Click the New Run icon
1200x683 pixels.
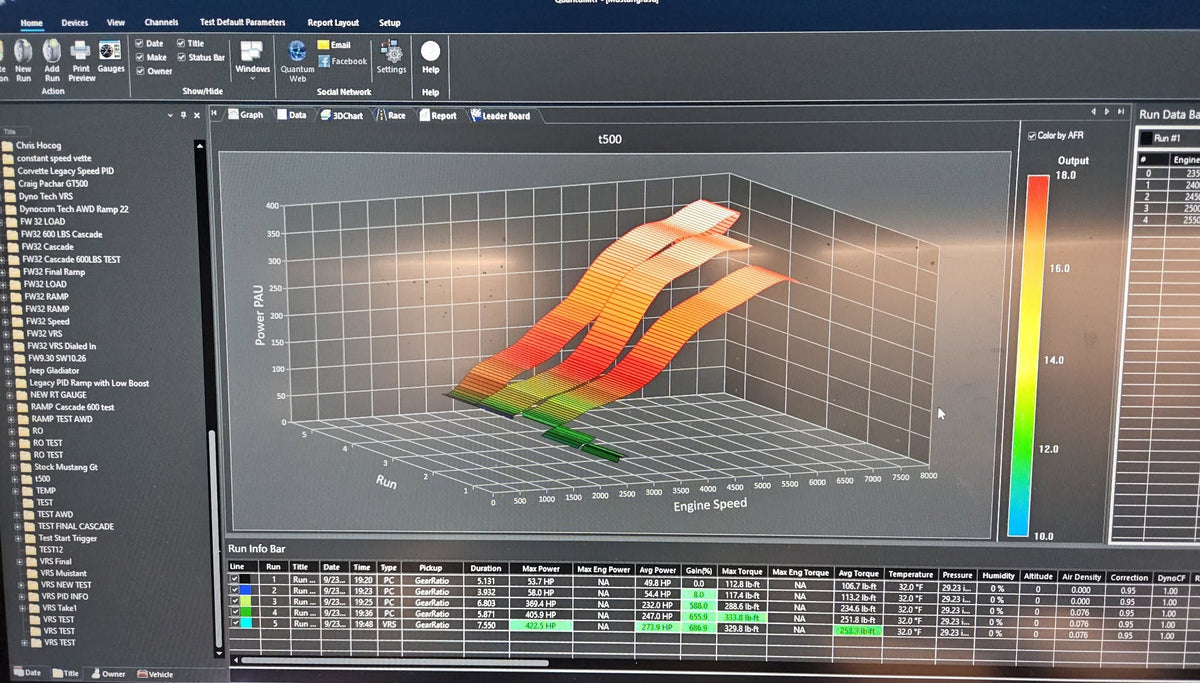pyautogui.click(x=23, y=59)
